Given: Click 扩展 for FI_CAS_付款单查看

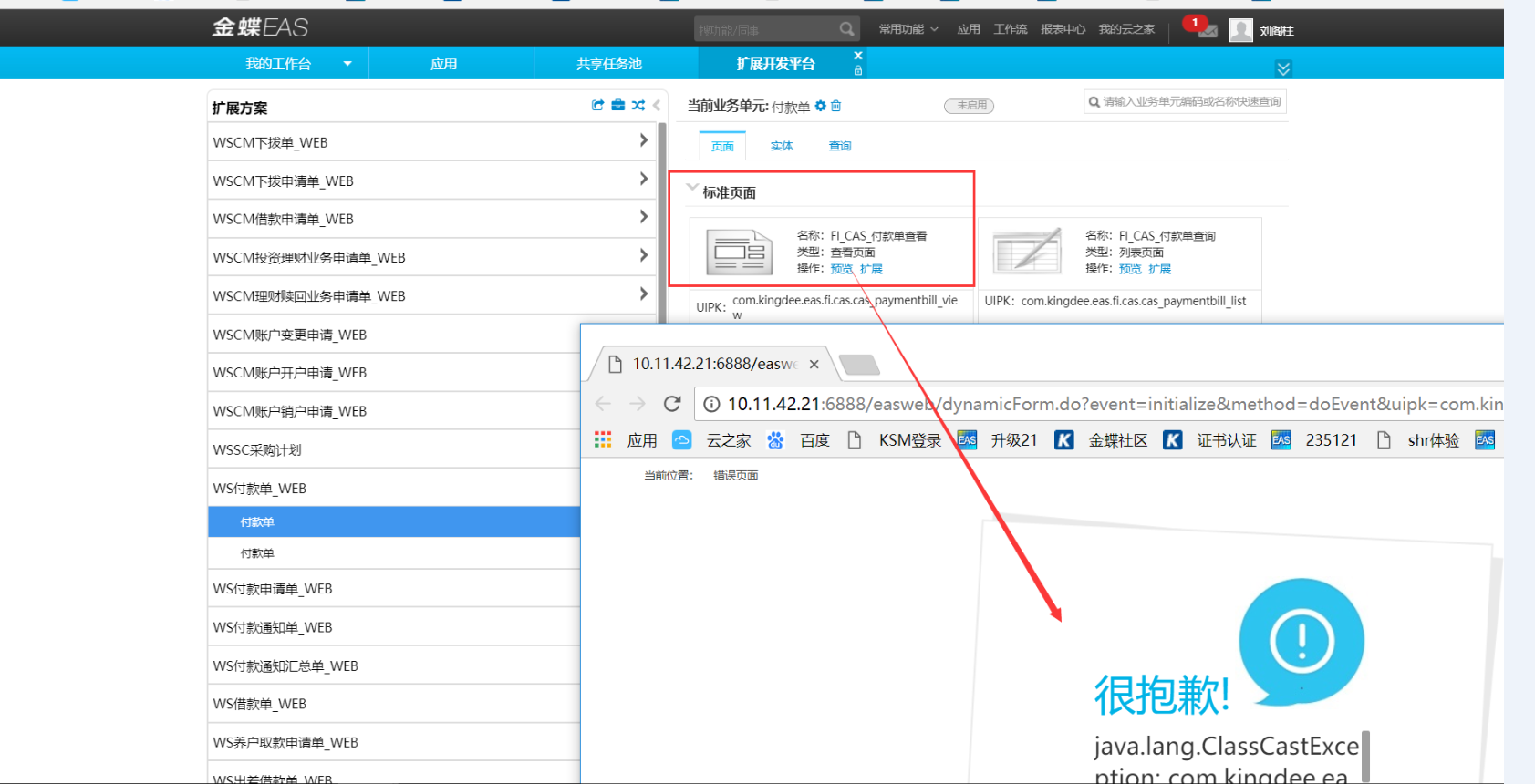Looking at the screenshot, I should (x=871, y=269).
